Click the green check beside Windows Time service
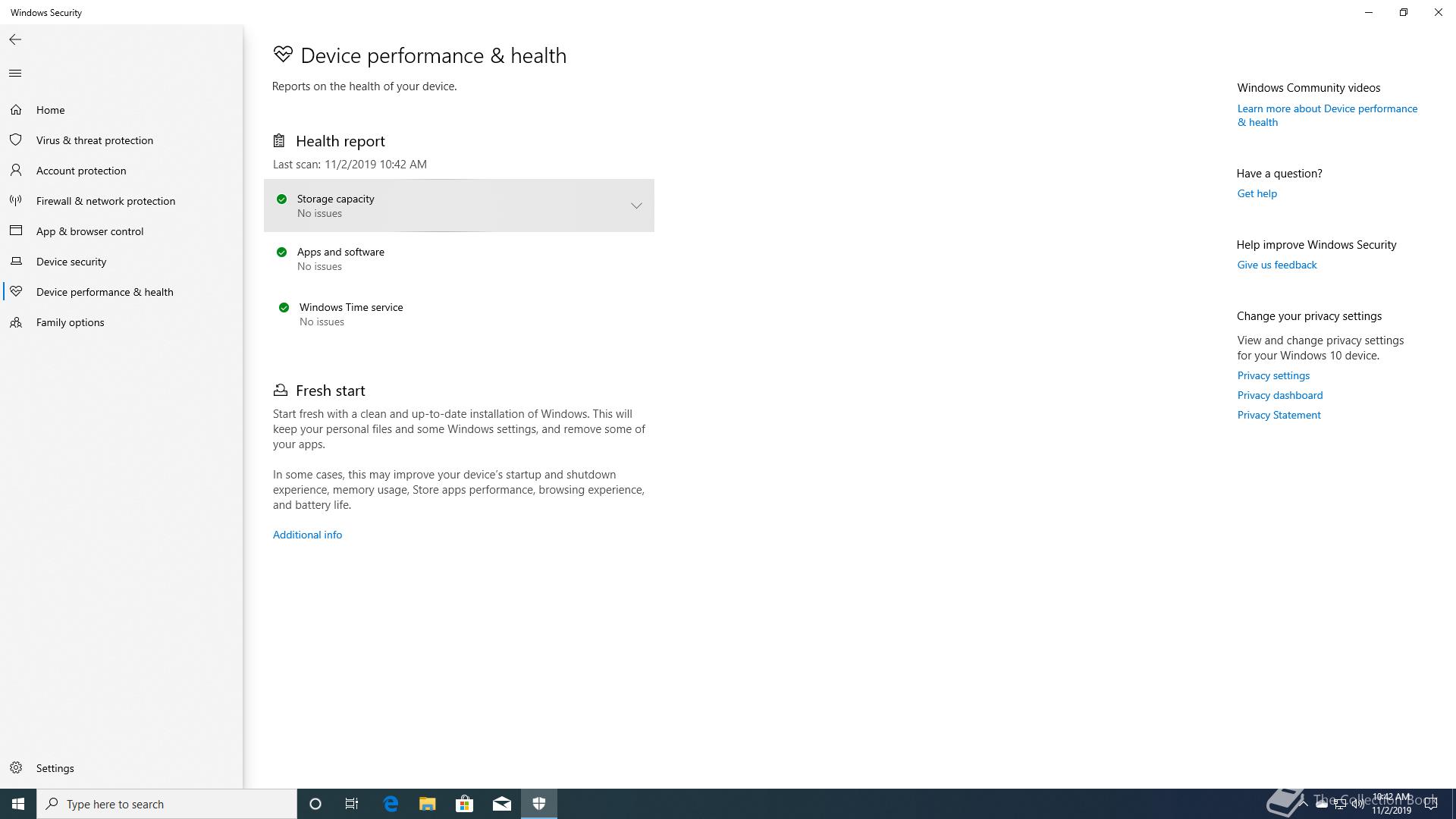This screenshot has height=819, width=1456. coord(284,308)
